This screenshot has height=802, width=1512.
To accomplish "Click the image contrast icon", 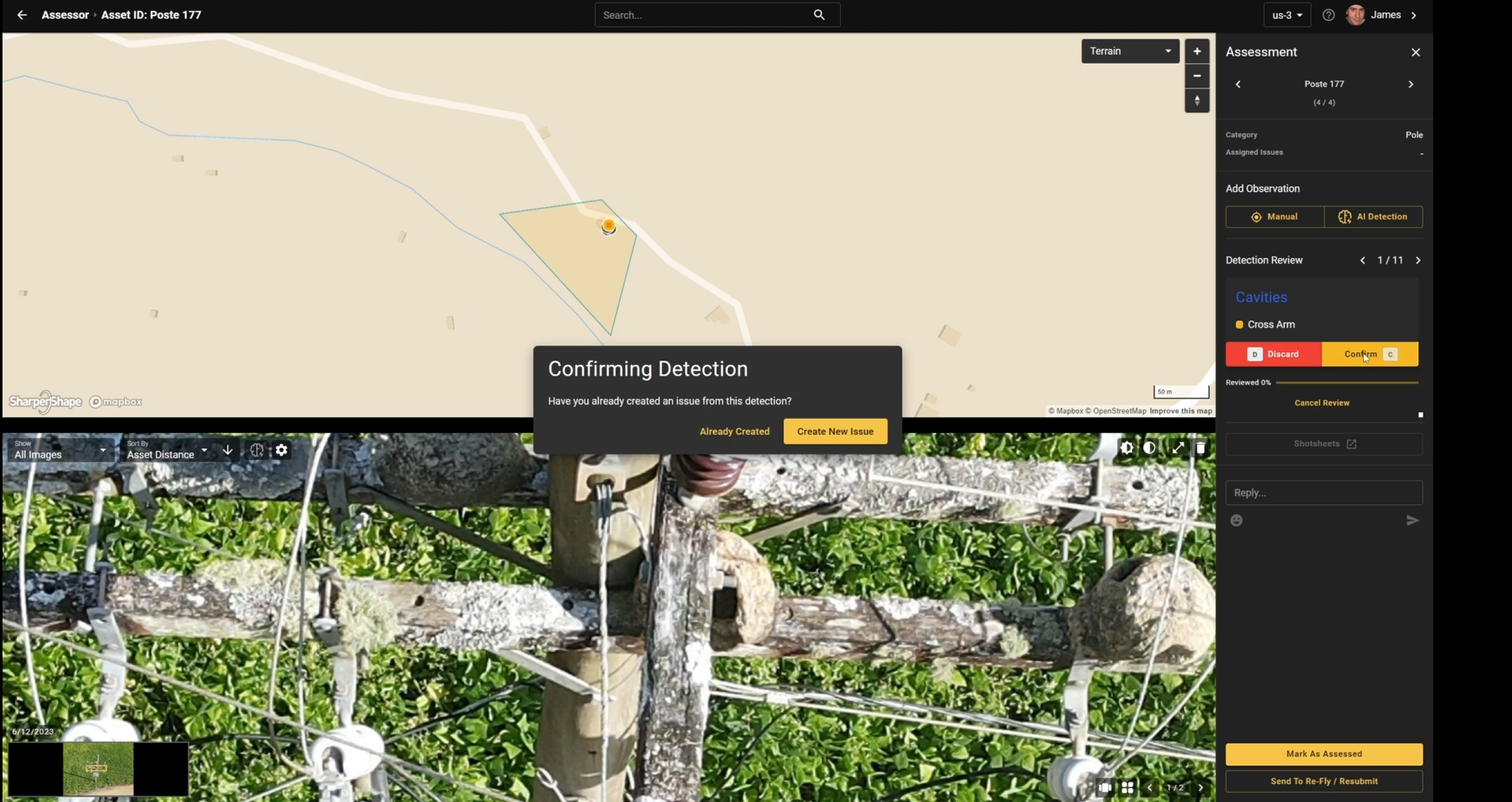I will 1149,448.
